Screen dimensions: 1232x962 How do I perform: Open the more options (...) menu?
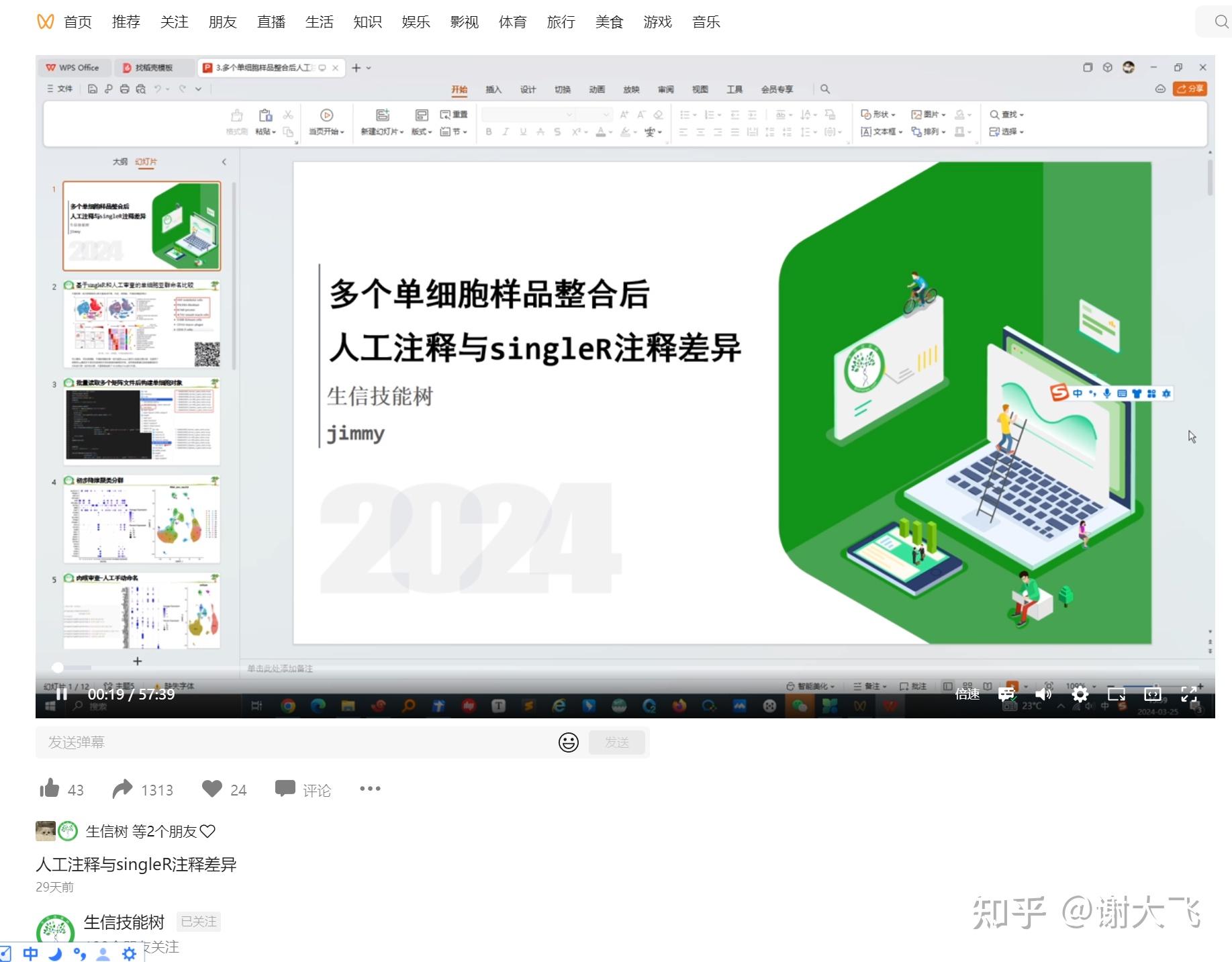click(369, 789)
